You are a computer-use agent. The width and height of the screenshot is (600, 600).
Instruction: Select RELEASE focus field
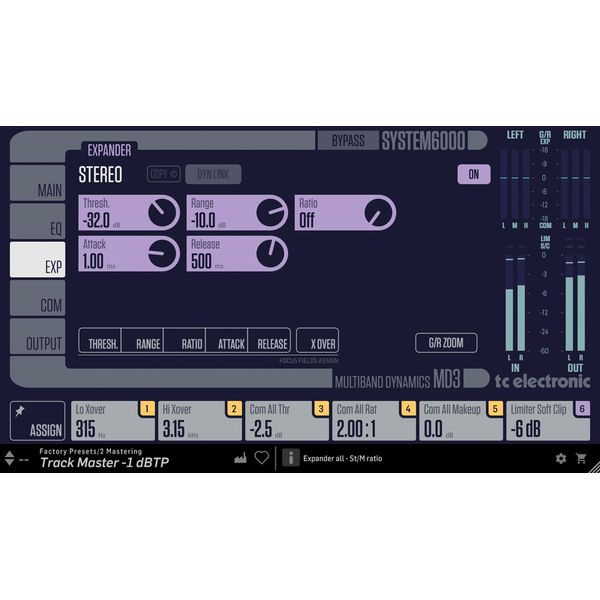point(269,340)
